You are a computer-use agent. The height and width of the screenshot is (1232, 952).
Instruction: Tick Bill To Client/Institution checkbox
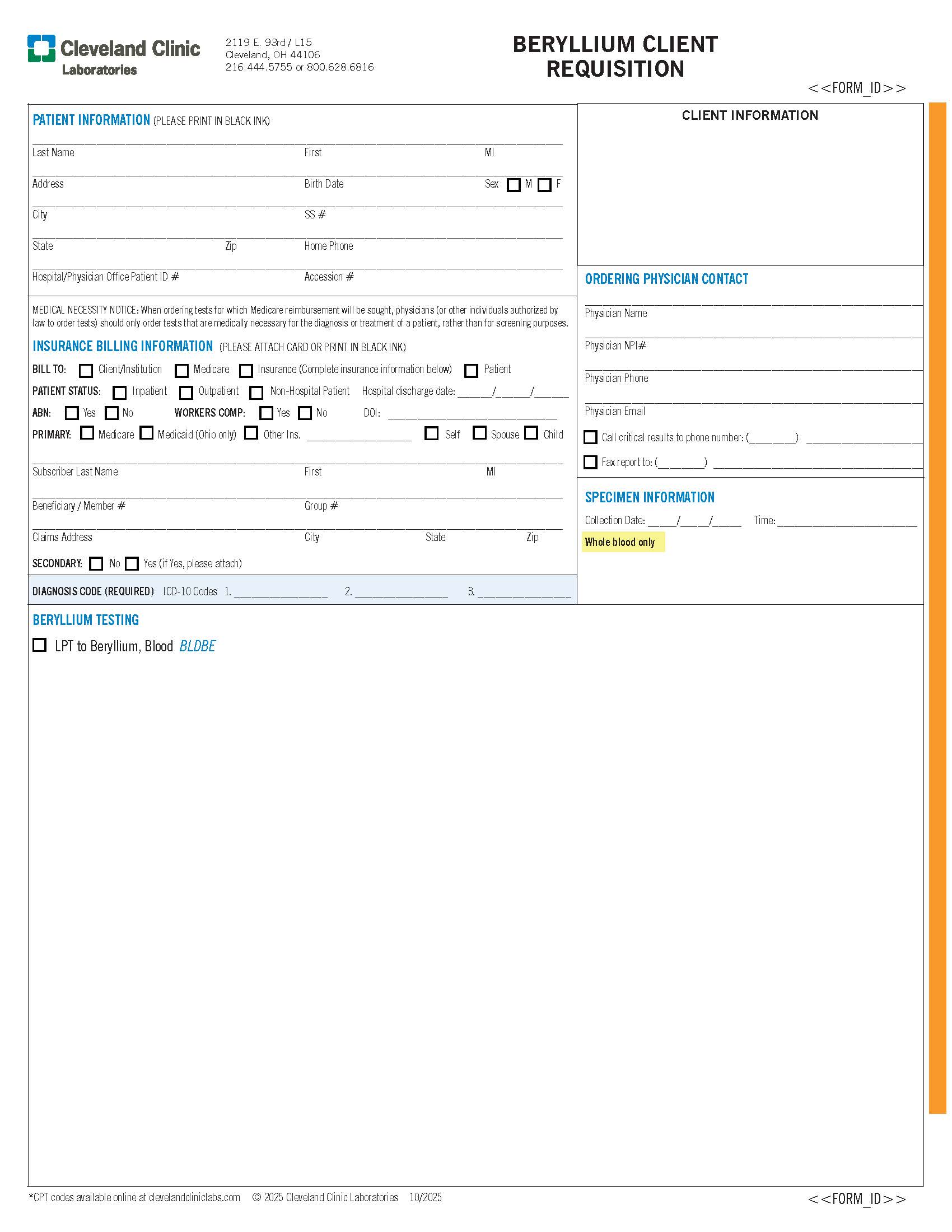tap(86, 371)
